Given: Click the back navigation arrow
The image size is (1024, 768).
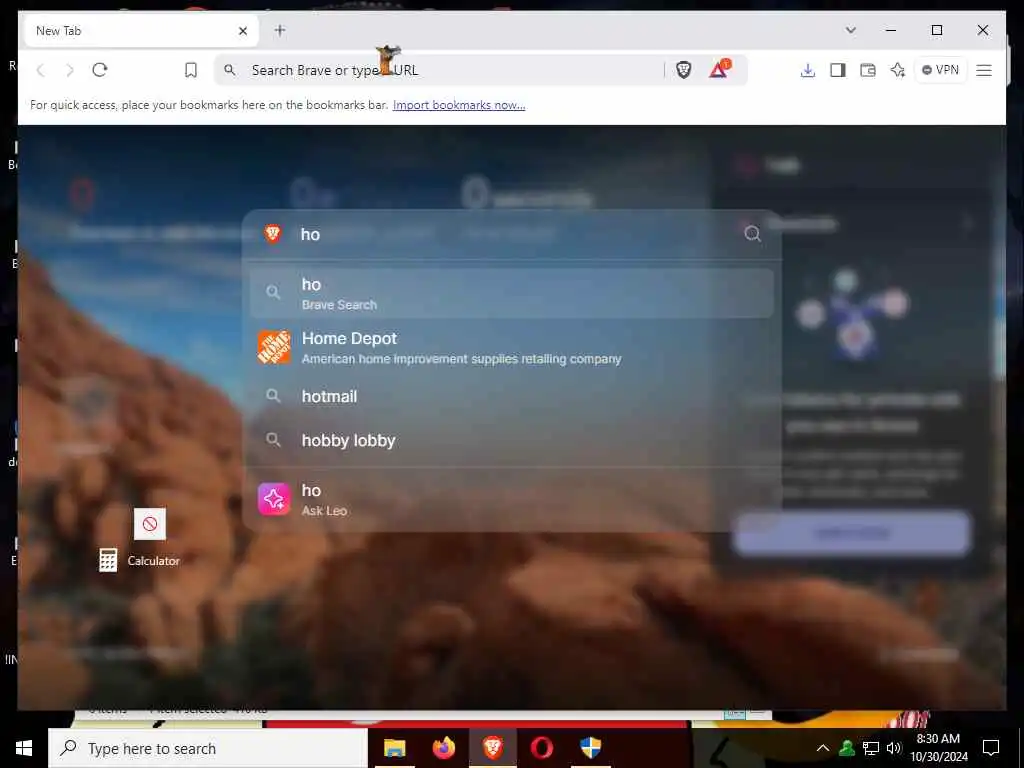Looking at the screenshot, I should [40, 70].
